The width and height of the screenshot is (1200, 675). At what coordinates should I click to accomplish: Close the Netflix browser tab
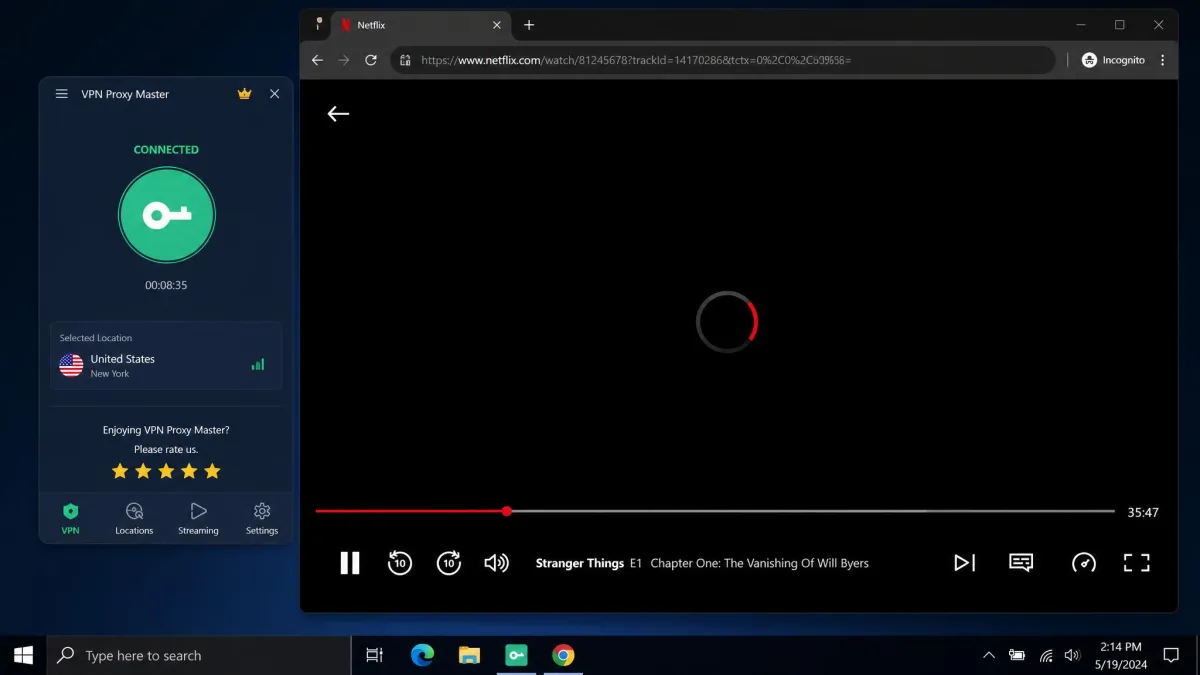point(497,25)
